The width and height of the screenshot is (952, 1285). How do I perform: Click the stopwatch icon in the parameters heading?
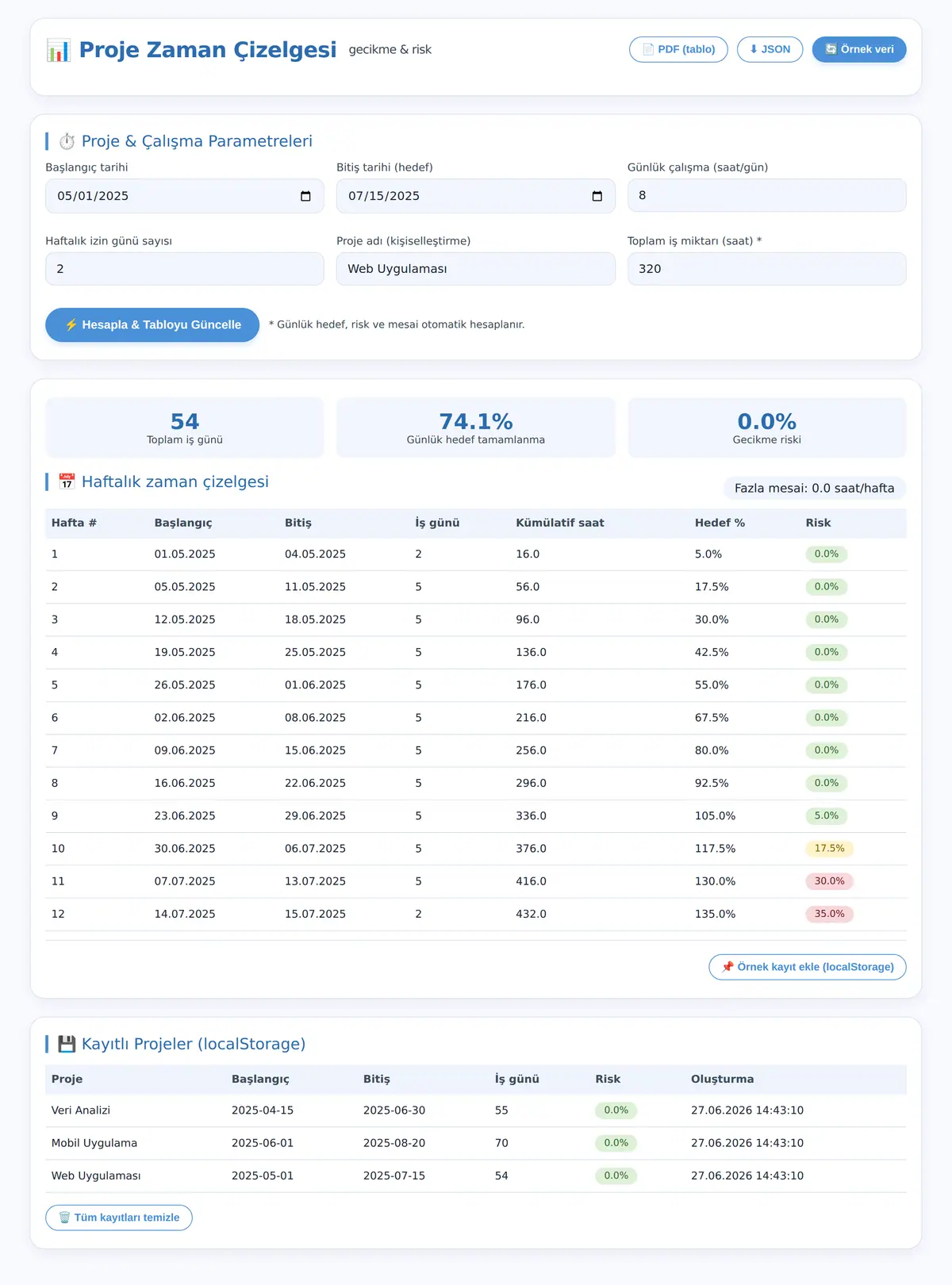pos(67,141)
